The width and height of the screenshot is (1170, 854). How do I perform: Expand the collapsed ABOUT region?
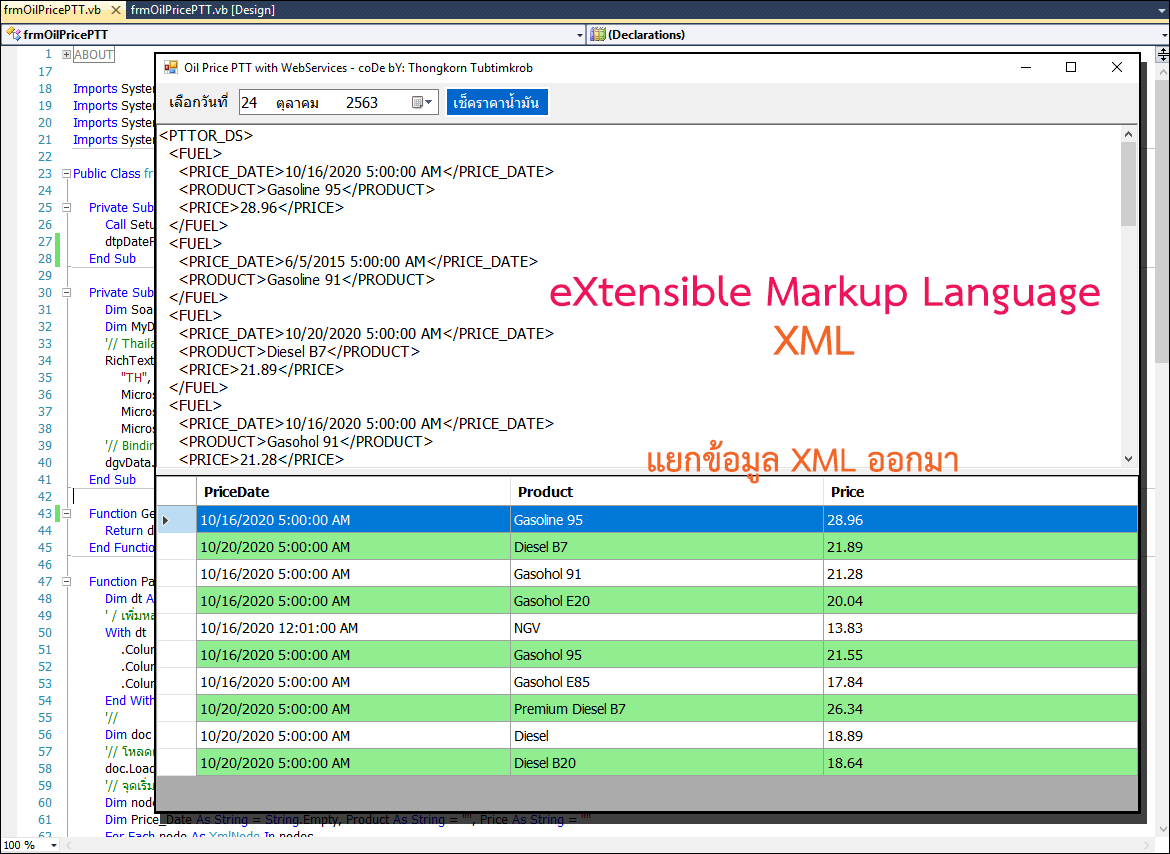pyautogui.click(x=66, y=54)
